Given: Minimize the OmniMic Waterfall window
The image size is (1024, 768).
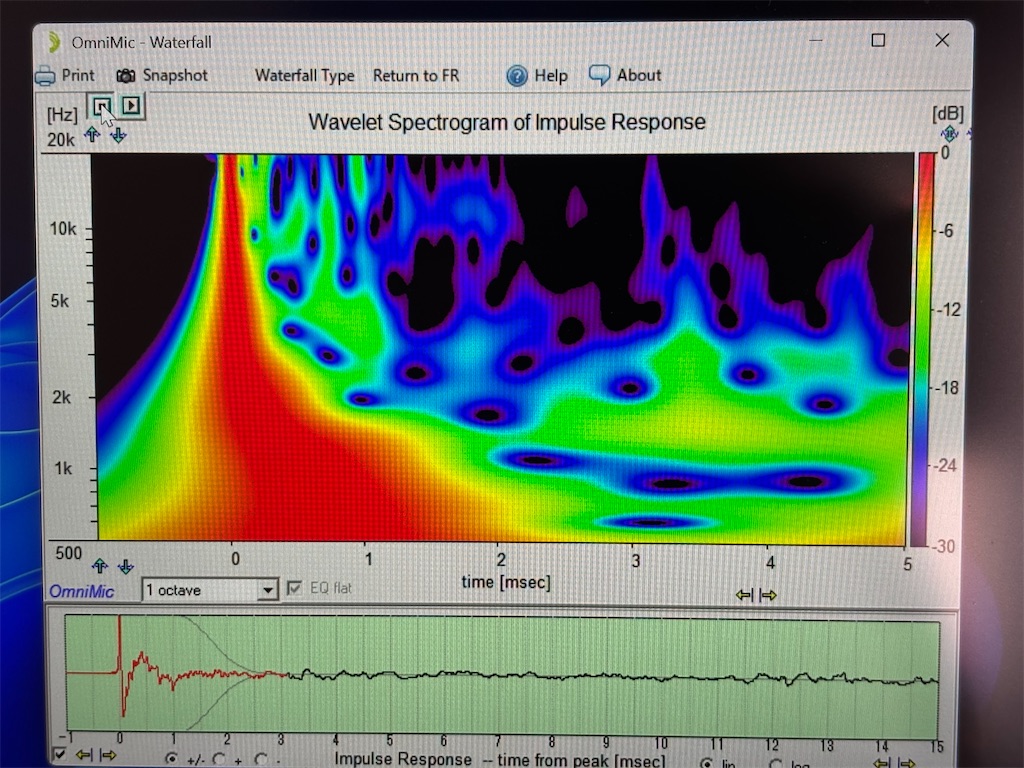Looking at the screenshot, I should point(816,40).
